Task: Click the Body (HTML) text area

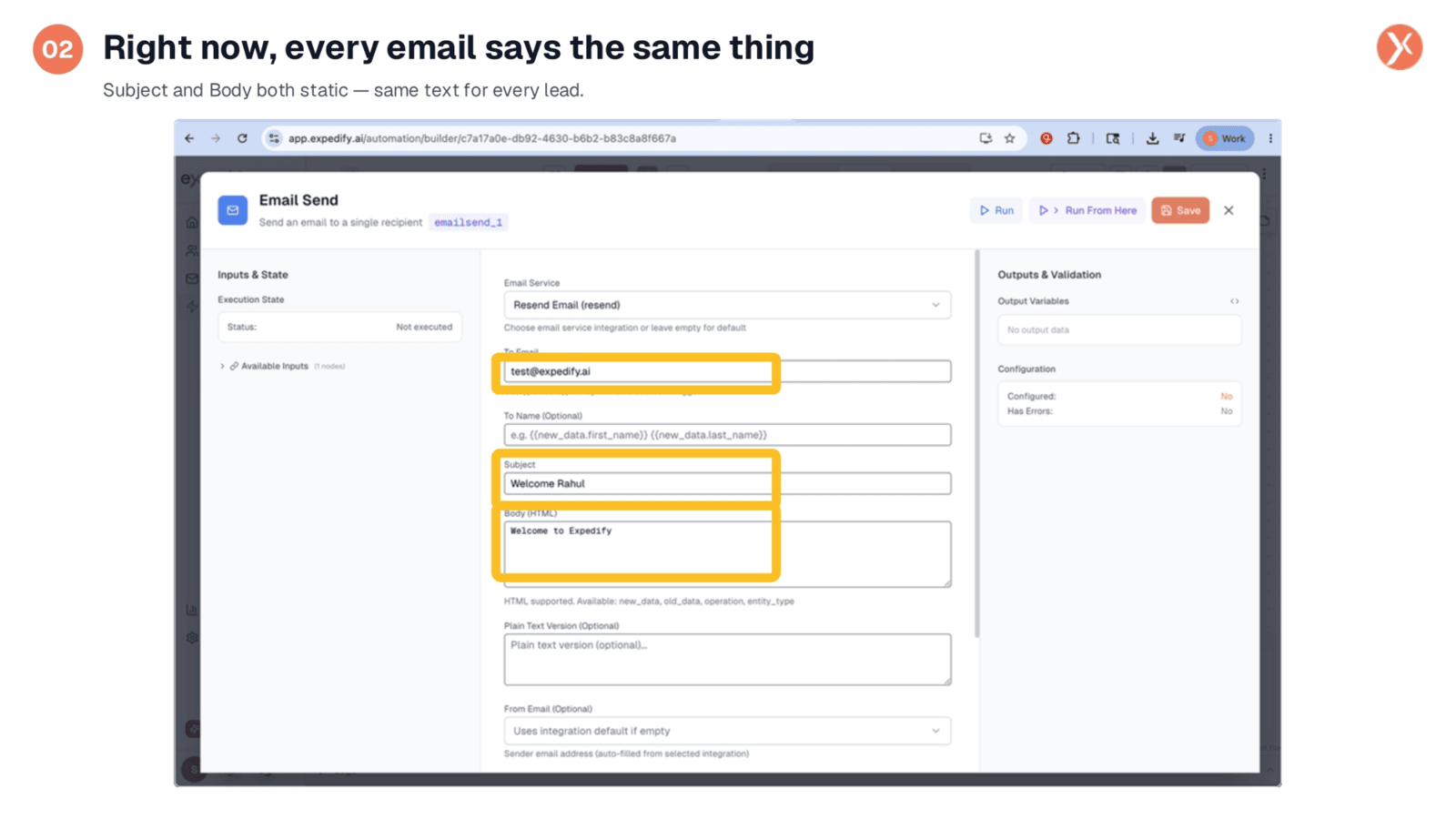Action: (x=727, y=554)
